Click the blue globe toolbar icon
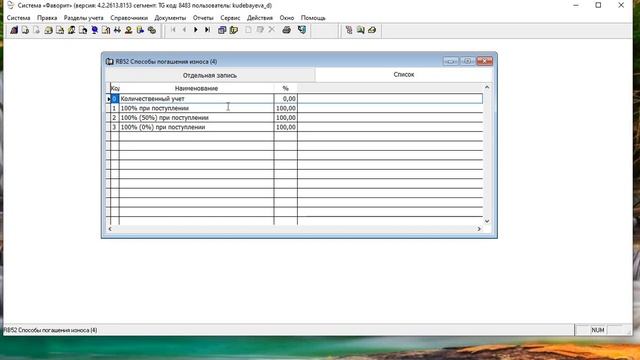Image resolution: width=640 pixels, height=360 pixels. pyautogui.click(x=94, y=30)
